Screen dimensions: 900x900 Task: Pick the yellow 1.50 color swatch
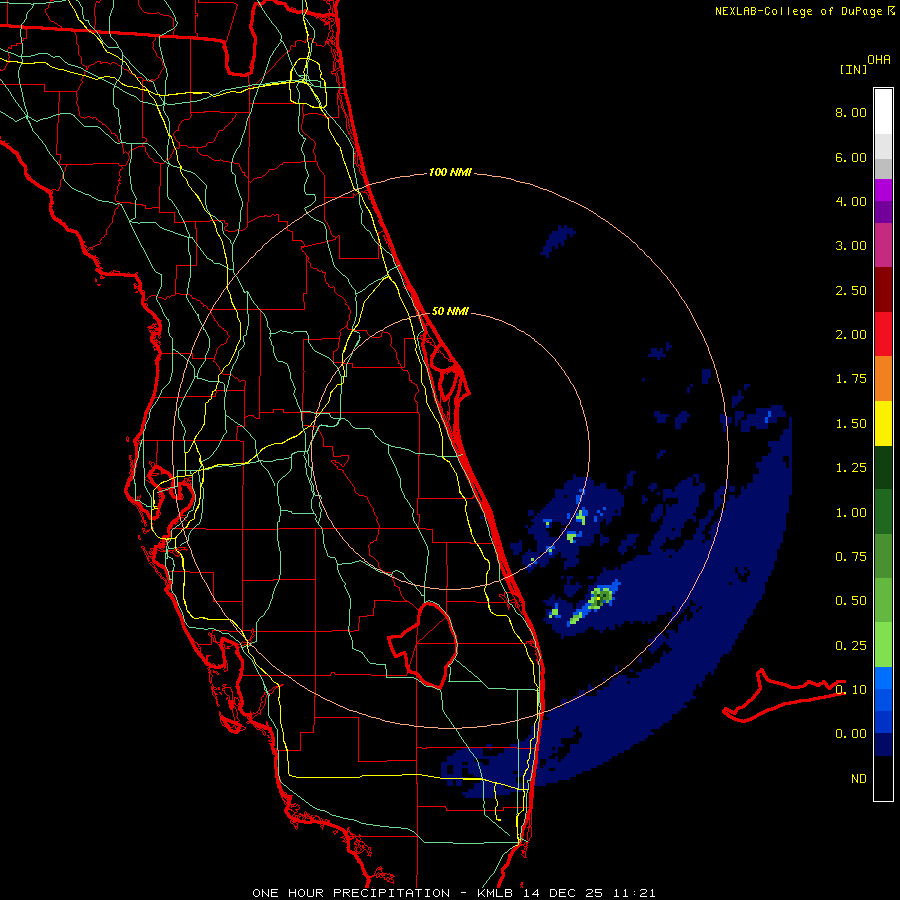coord(883,423)
